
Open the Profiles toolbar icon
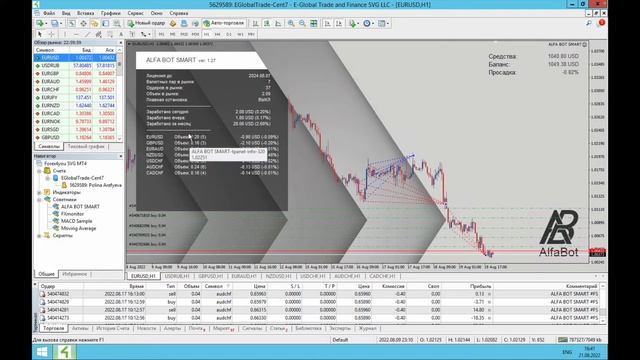[x=55, y=23]
